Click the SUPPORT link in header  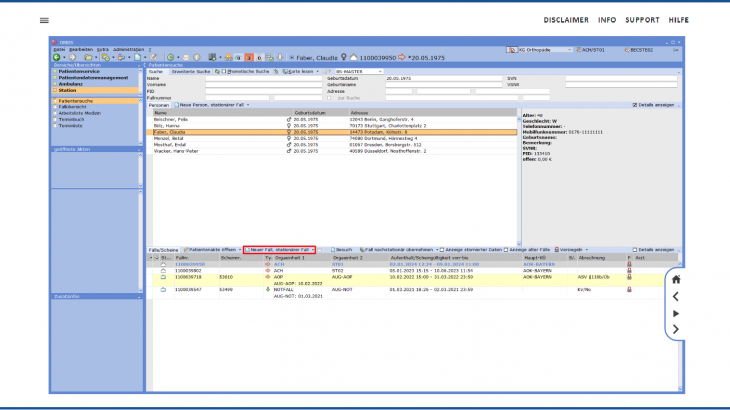click(x=642, y=20)
